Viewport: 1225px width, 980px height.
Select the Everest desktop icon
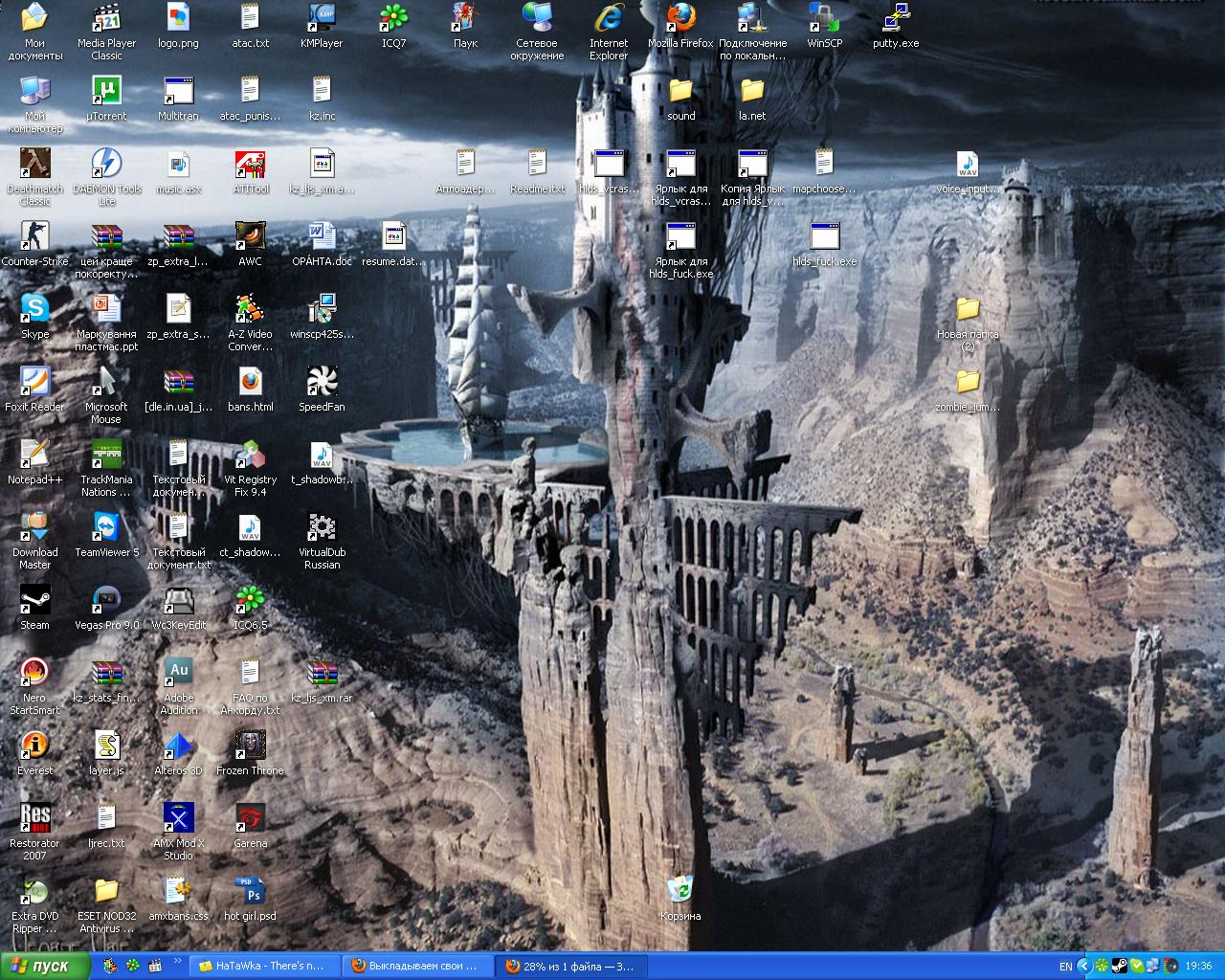pyautogui.click(x=34, y=753)
